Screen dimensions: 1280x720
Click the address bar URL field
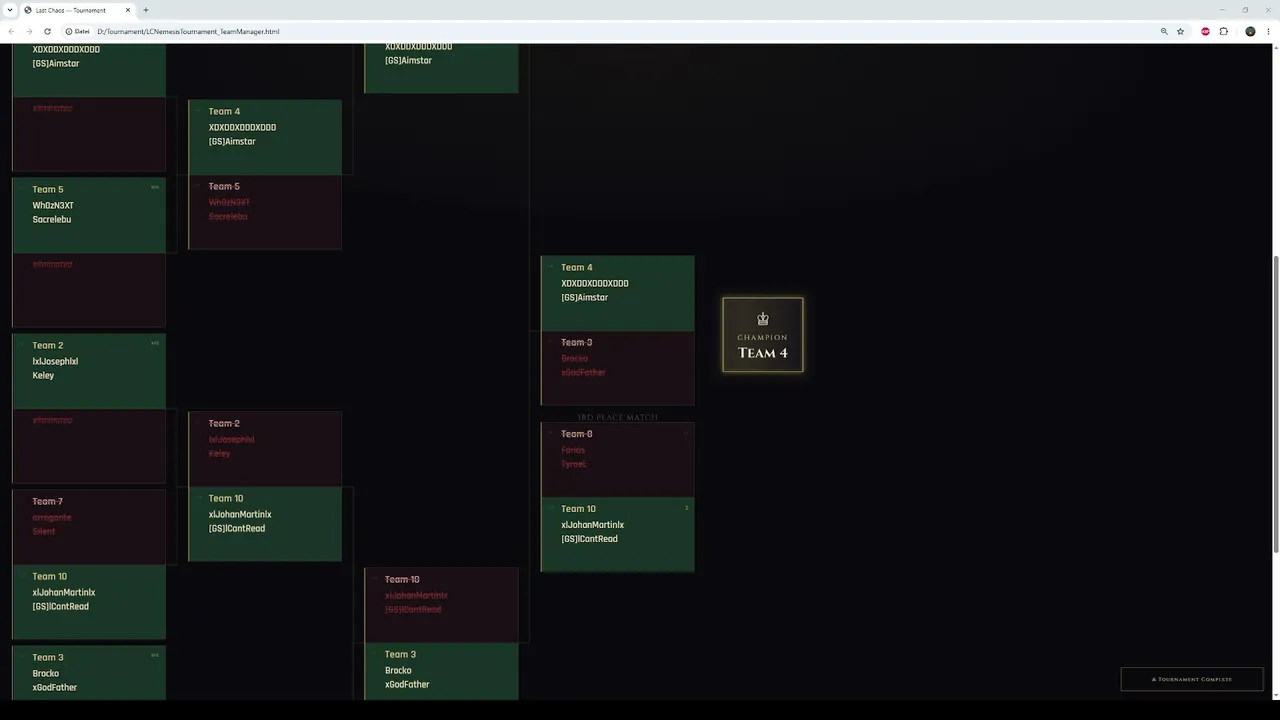pos(620,31)
